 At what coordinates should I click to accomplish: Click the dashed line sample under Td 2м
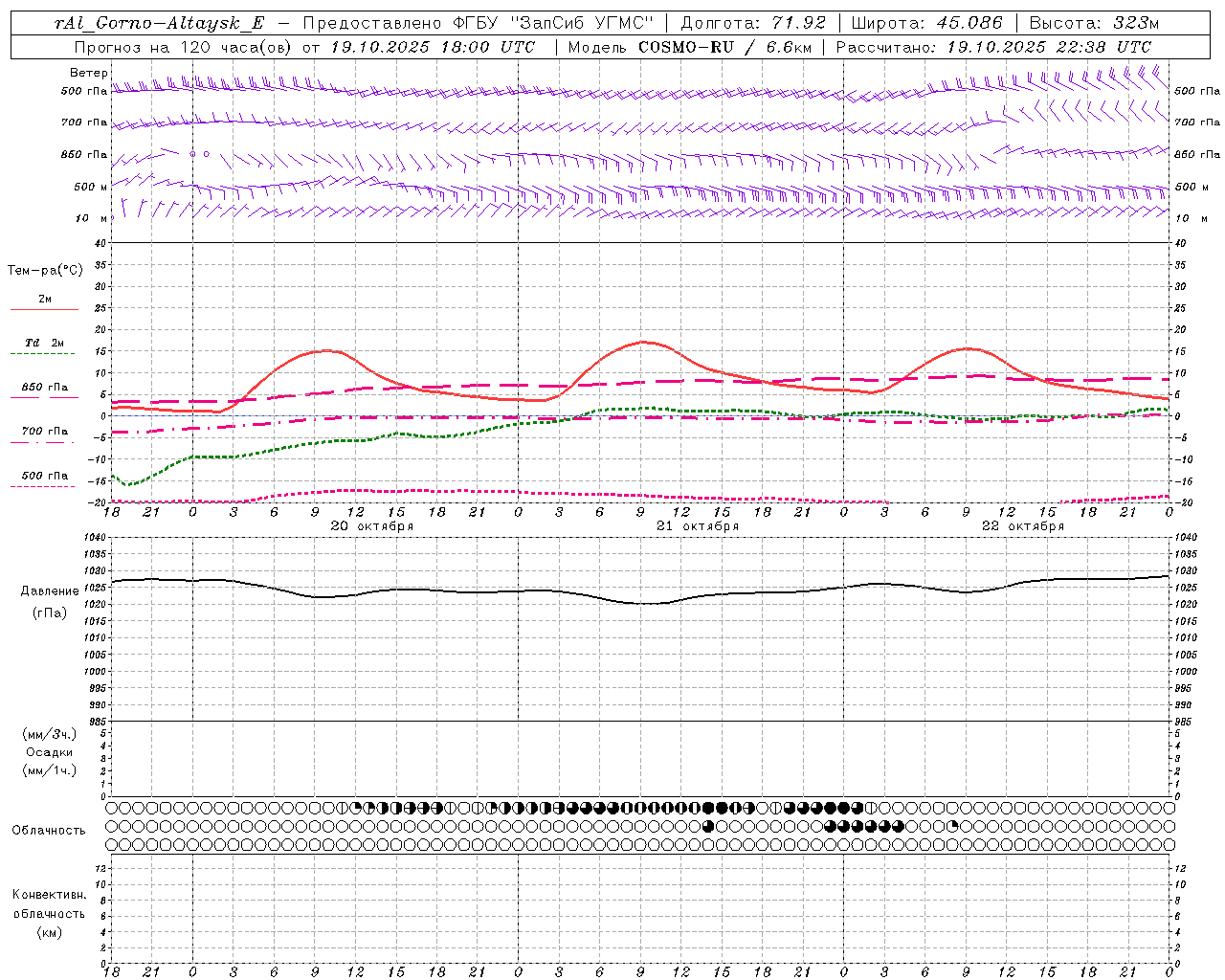pos(43,354)
